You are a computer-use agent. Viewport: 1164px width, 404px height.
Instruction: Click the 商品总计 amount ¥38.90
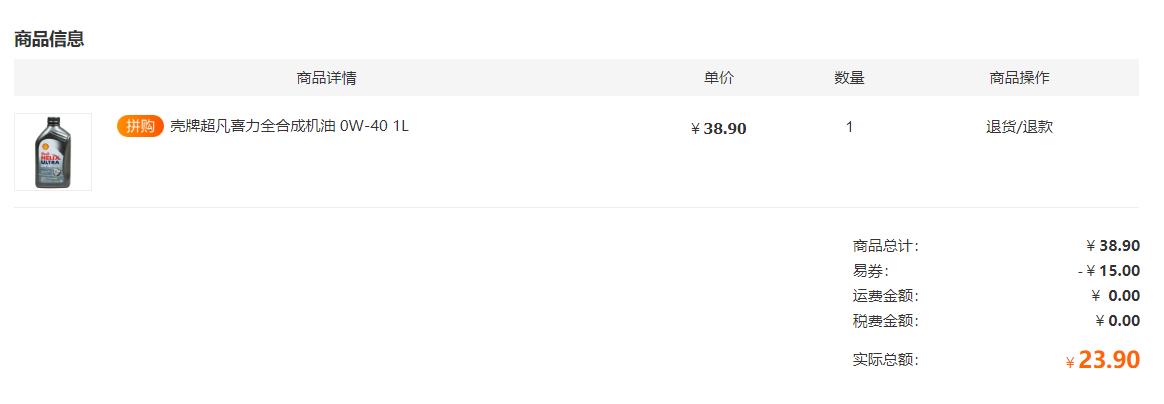pyautogui.click(x=1112, y=246)
